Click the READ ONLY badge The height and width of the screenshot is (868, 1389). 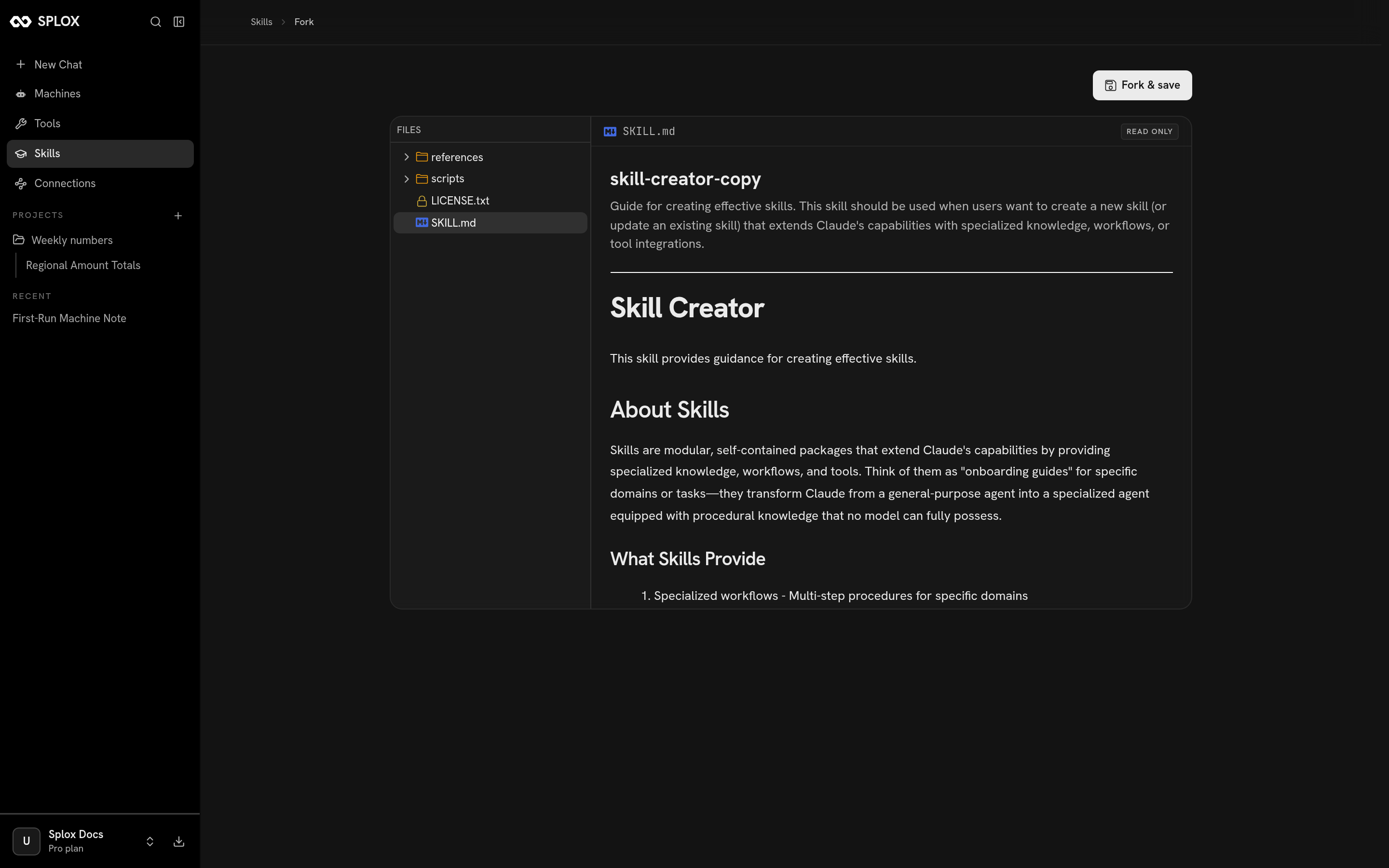click(1149, 132)
